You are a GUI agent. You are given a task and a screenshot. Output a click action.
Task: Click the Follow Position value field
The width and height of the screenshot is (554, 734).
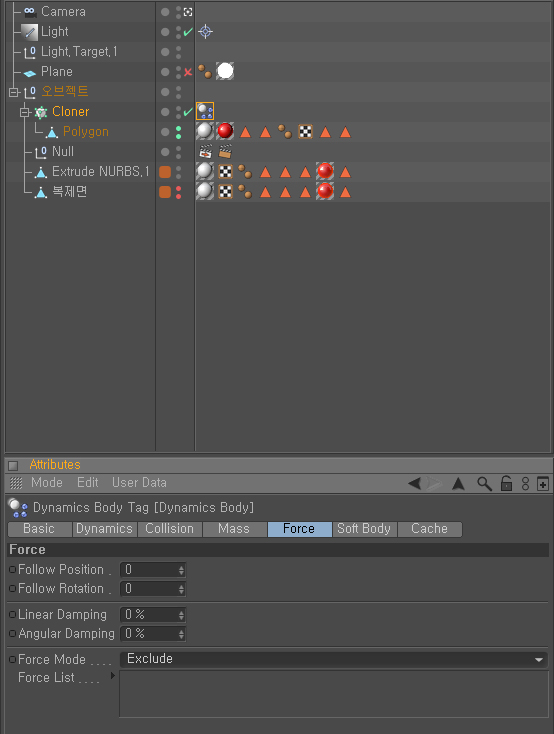[153, 570]
